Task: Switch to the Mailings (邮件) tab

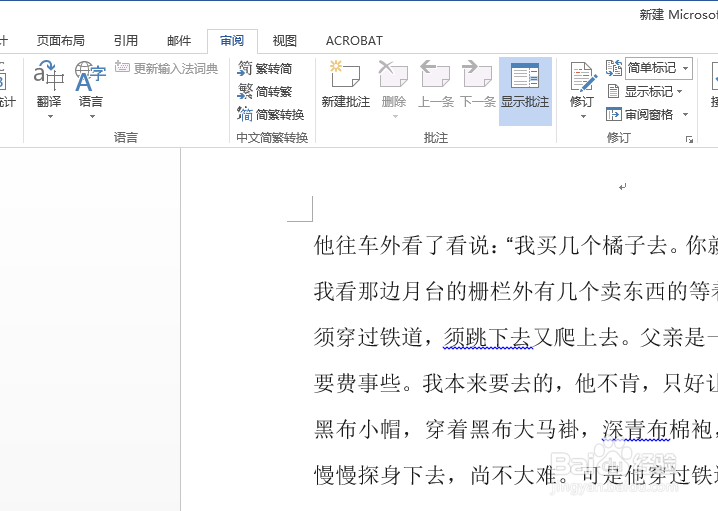Action: pyautogui.click(x=179, y=41)
